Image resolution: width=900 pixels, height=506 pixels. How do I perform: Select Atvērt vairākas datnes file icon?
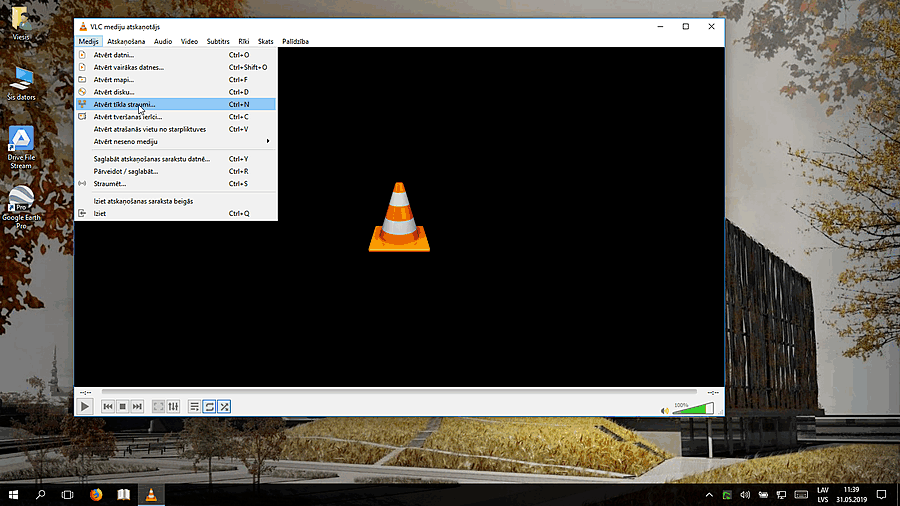click(x=82, y=67)
